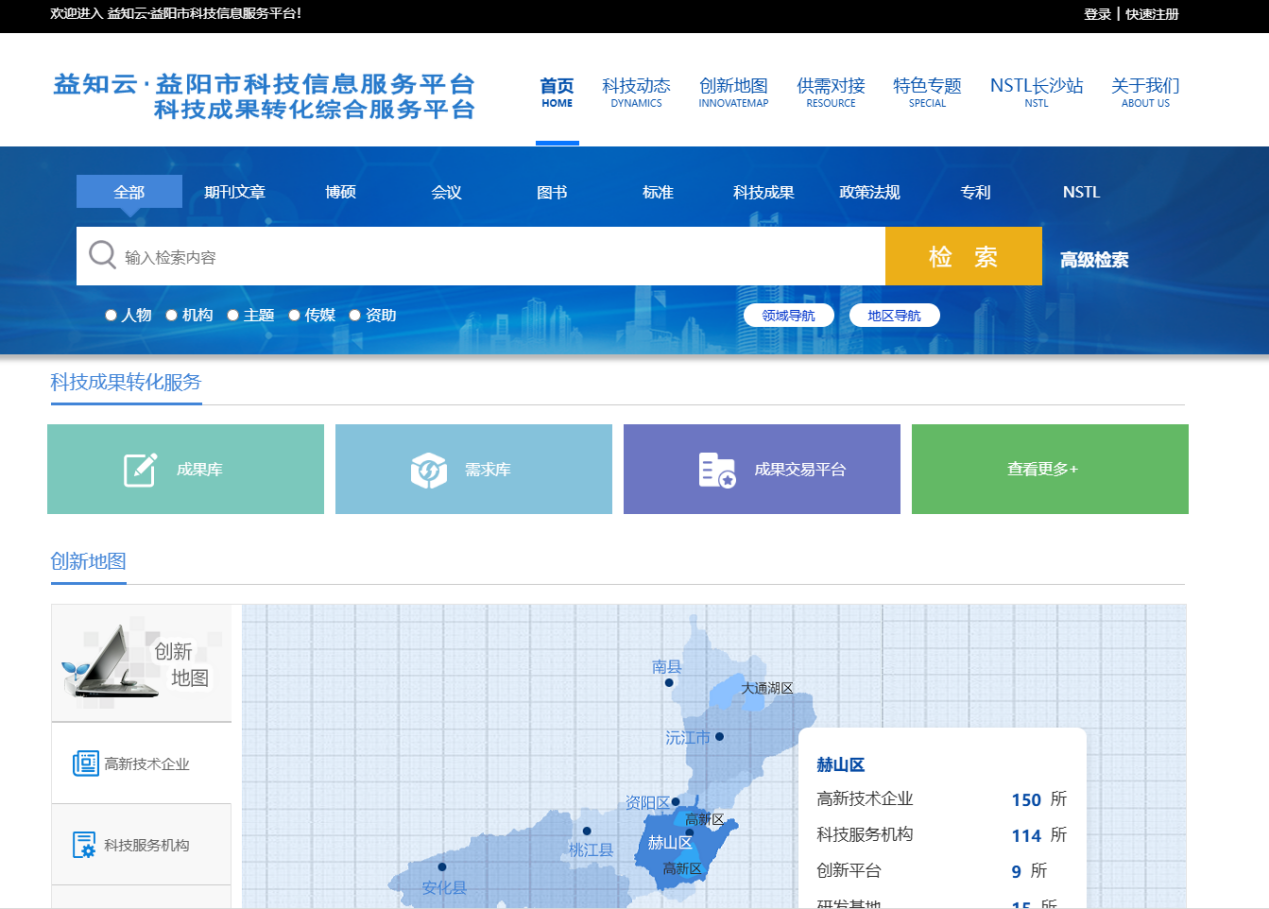Click the 高新技术企业 sidebar icon
The height and width of the screenshot is (909, 1269).
click(85, 764)
